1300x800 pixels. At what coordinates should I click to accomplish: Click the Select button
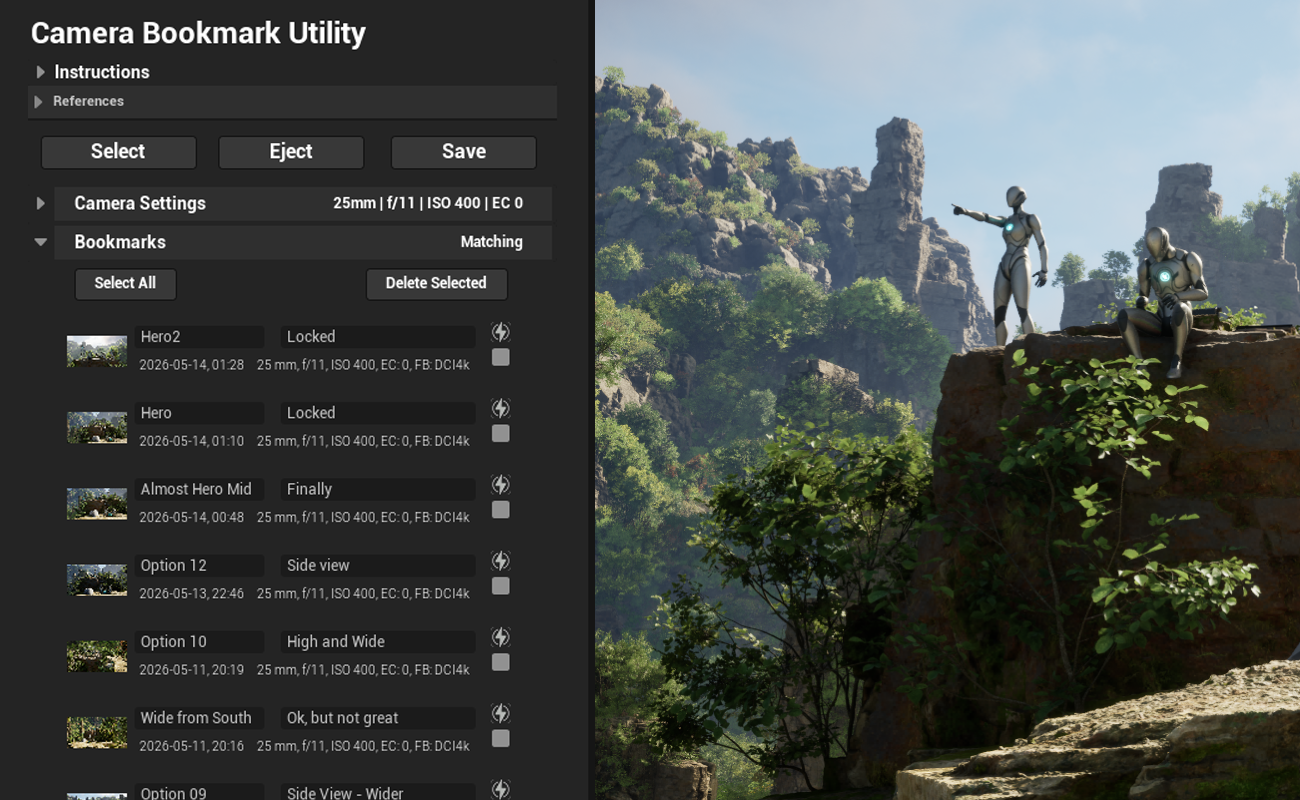coord(118,152)
